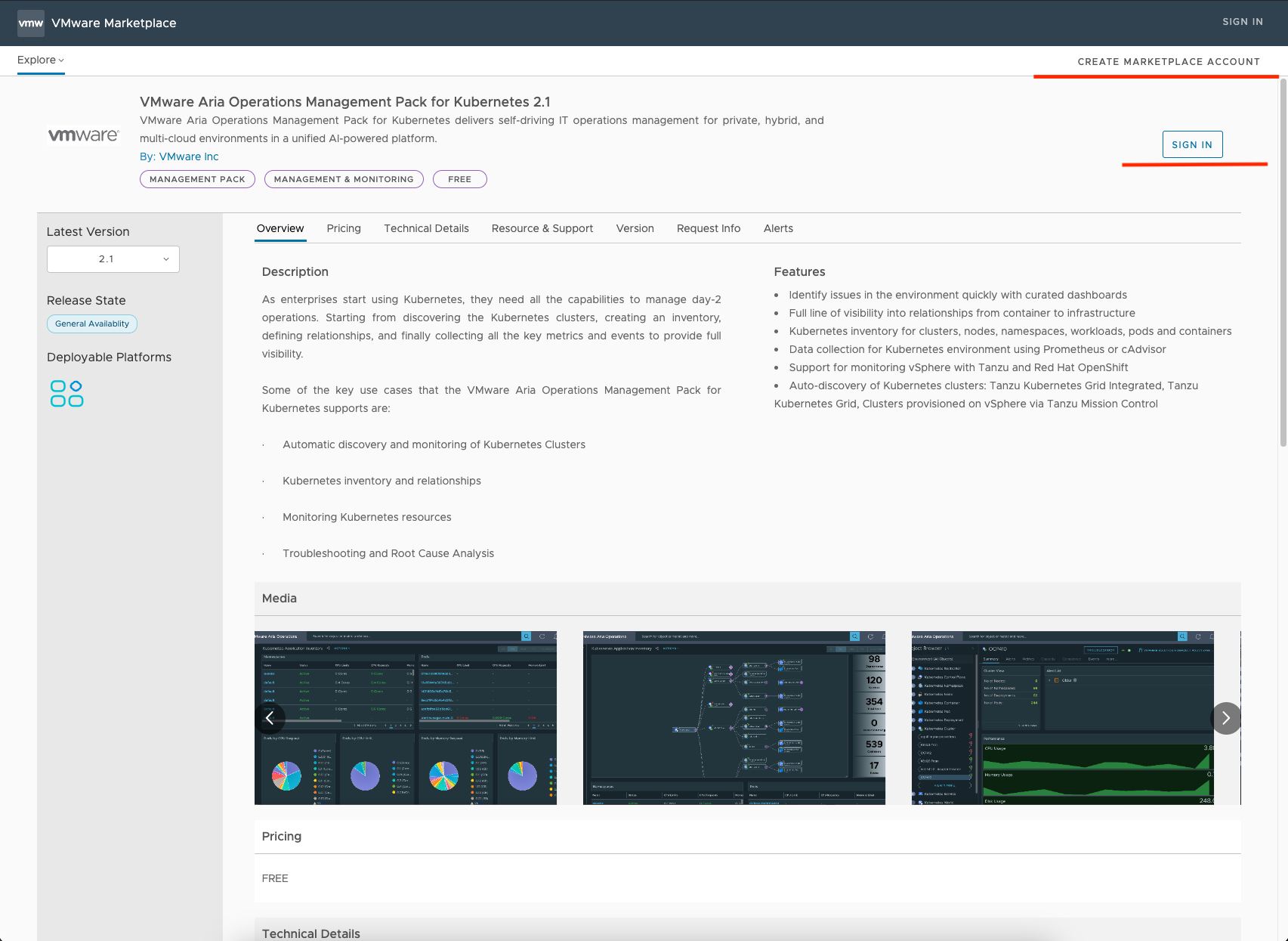Click CREATE MARKETPLACE ACCOUNT
This screenshot has height=941, width=1288.
1169,61
